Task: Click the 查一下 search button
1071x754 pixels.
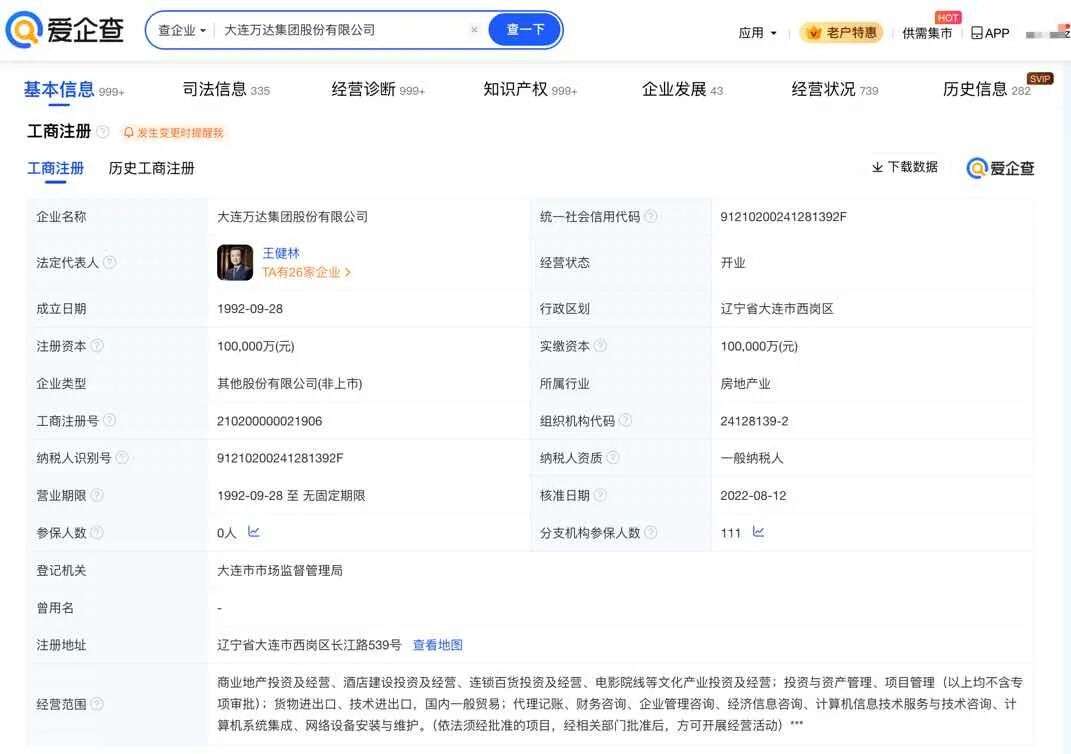Action: 524,29
